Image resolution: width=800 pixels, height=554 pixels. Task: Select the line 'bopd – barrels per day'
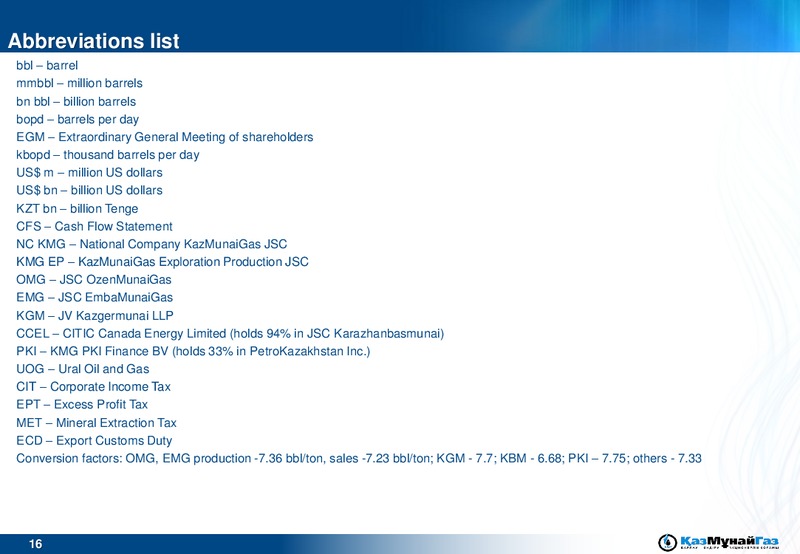pyautogui.click(x=78, y=119)
